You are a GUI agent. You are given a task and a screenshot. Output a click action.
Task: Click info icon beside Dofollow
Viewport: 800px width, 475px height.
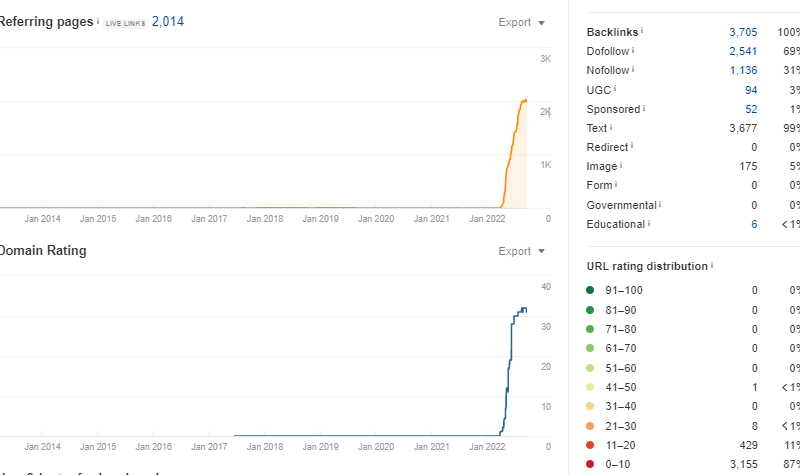[x=634, y=50]
